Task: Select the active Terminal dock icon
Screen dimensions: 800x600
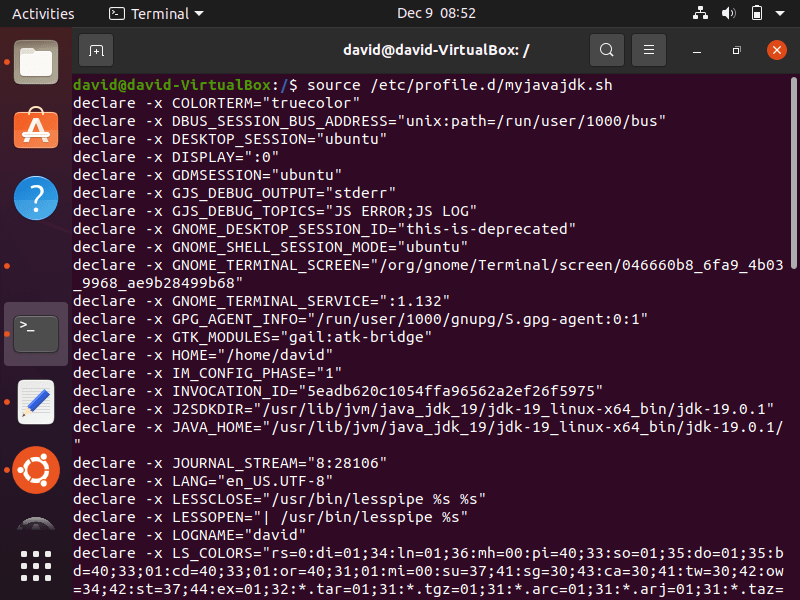Action: pos(36,333)
